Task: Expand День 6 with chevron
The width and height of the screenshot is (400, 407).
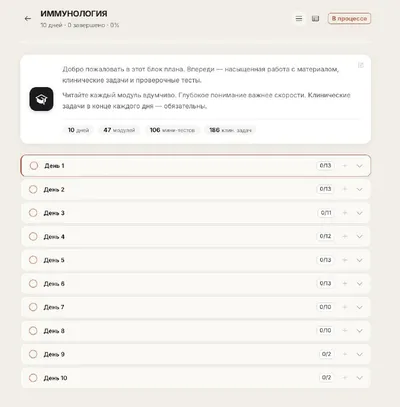Action: [x=359, y=284]
